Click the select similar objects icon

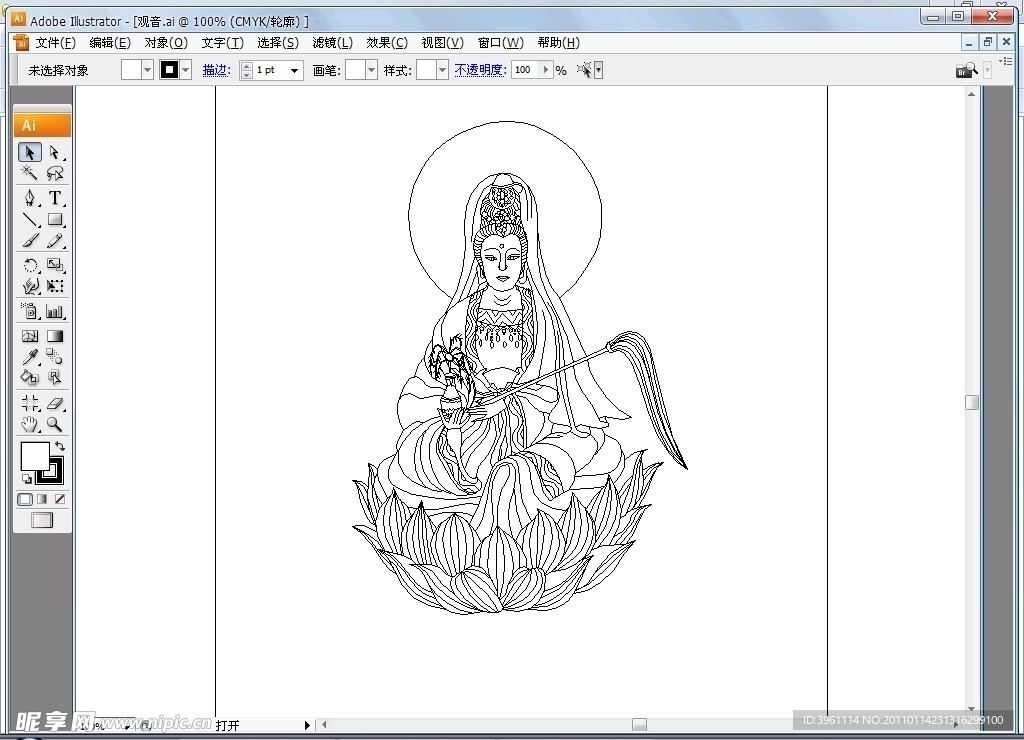(584, 70)
